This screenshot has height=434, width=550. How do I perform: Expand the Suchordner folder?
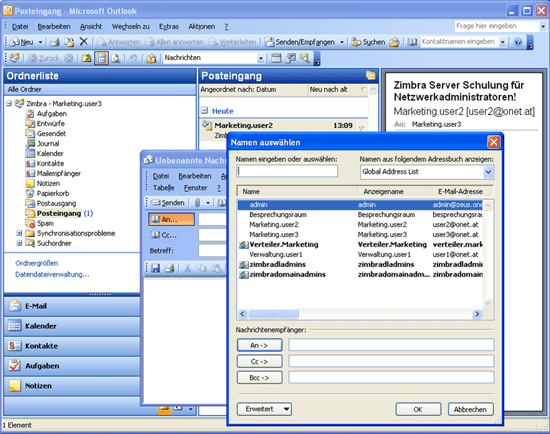coord(19,243)
